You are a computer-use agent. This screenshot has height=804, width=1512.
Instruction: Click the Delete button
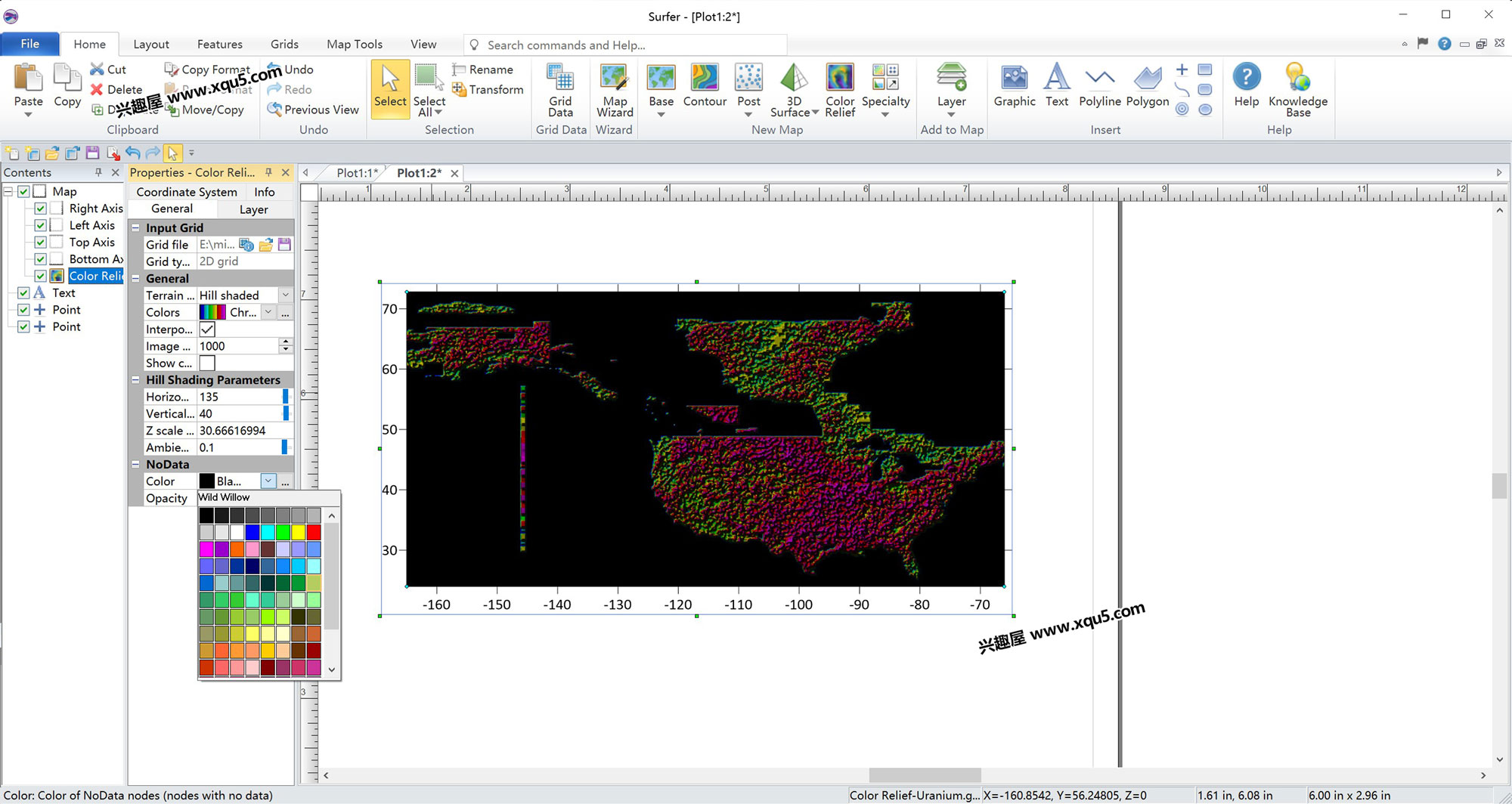[x=116, y=89]
